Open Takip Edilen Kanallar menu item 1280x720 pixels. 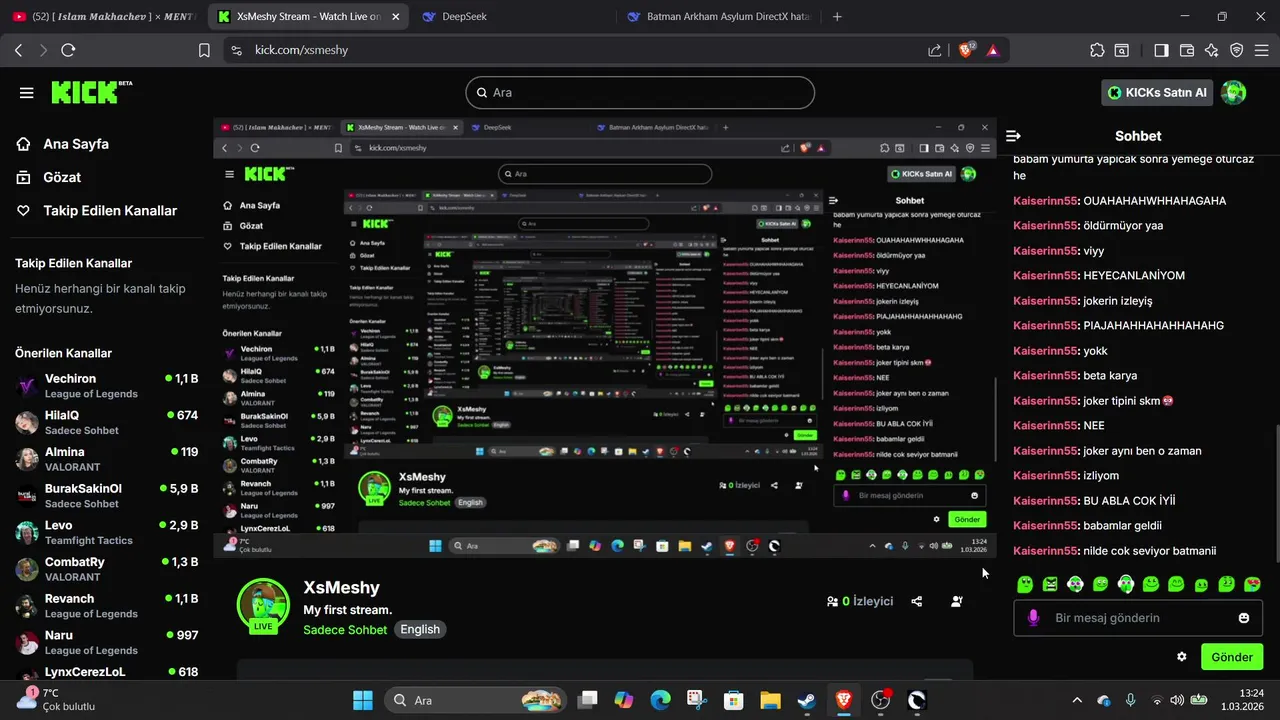[96, 211]
